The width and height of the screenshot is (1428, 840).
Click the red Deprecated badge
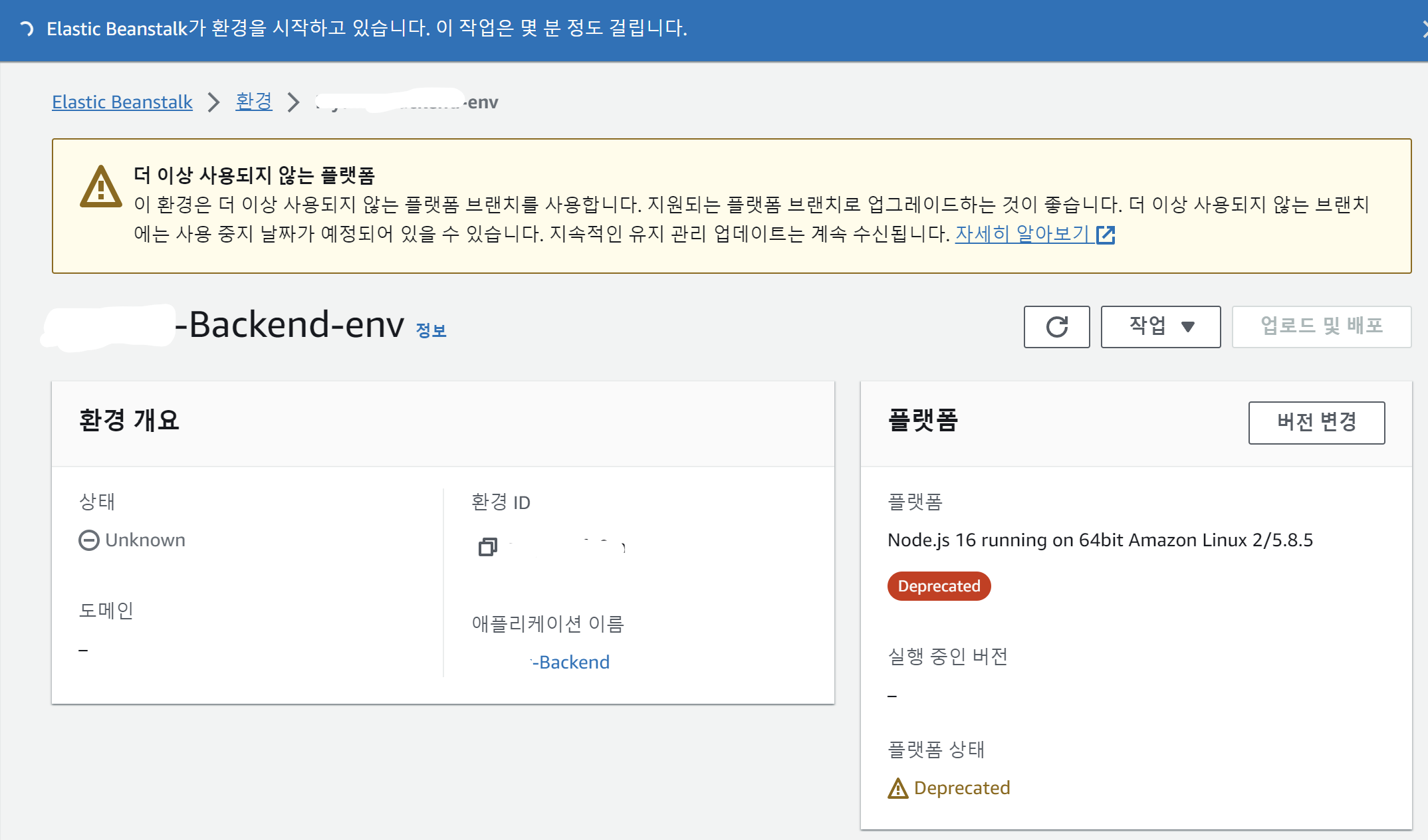tap(939, 586)
